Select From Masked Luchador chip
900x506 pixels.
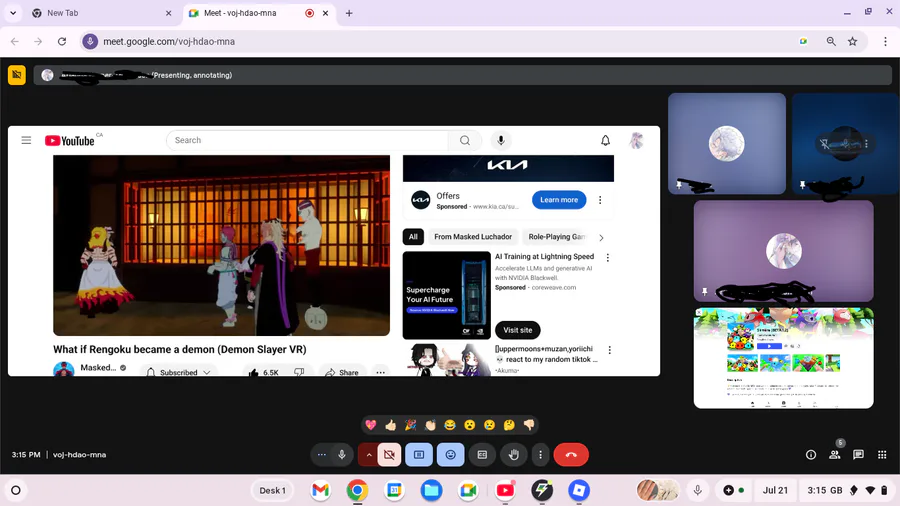click(x=473, y=237)
